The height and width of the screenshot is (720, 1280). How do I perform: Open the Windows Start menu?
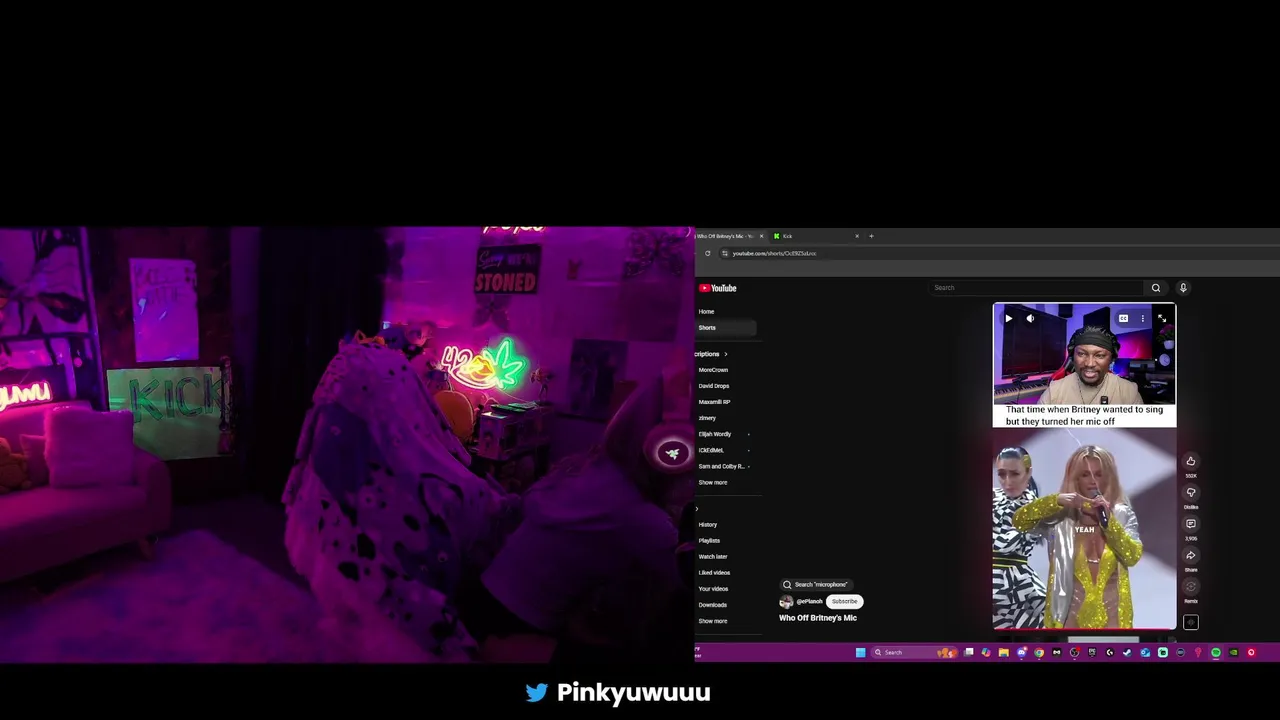(860, 653)
